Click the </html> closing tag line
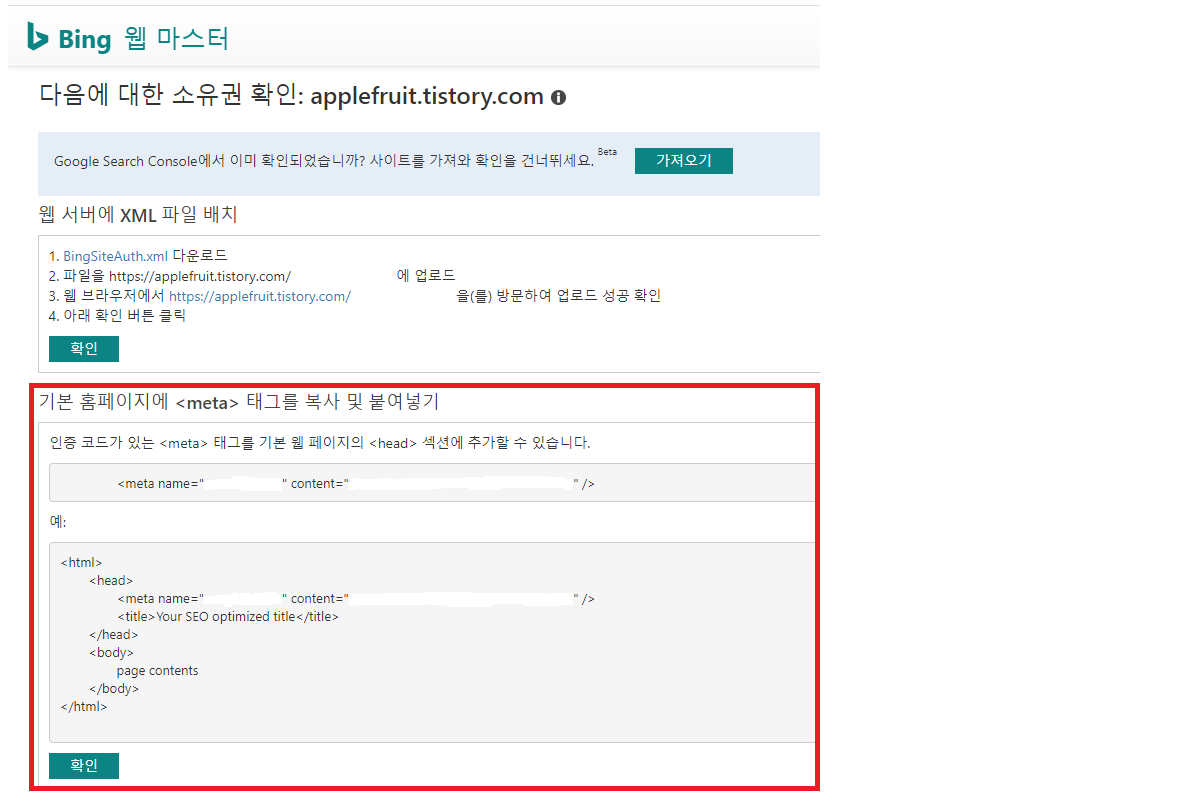Screen dimensions: 1187x798 [84, 707]
